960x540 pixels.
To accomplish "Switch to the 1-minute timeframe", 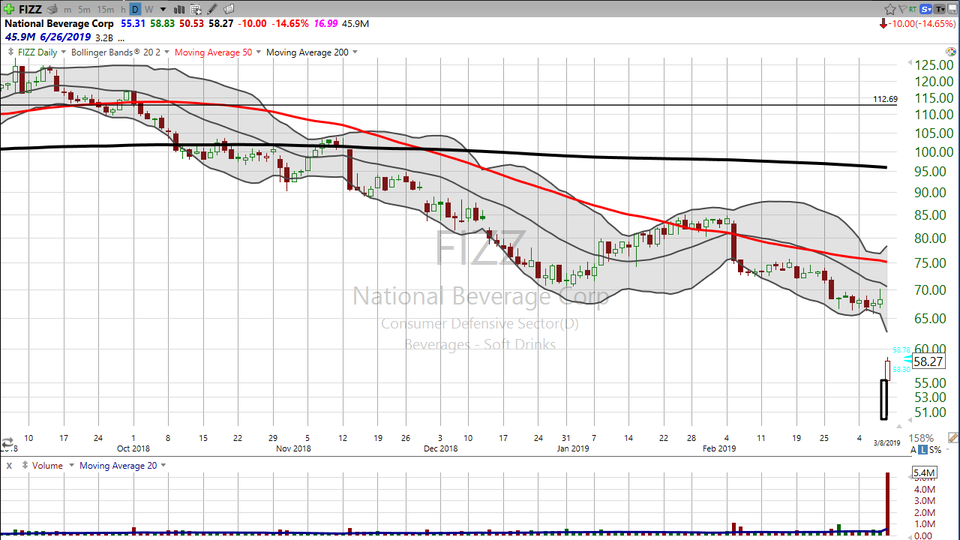I will click(x=67, y=10).
